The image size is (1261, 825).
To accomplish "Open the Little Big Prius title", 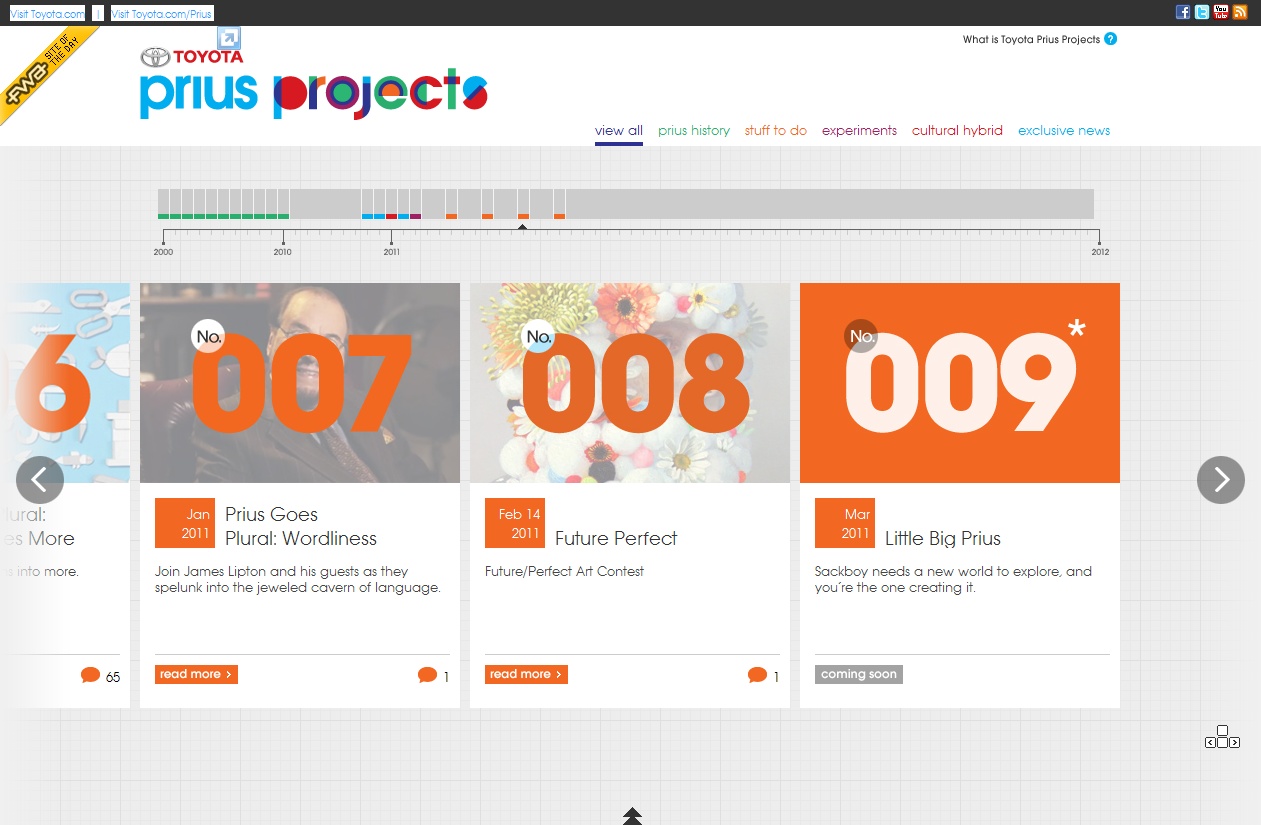I will (x=943, y=538).
